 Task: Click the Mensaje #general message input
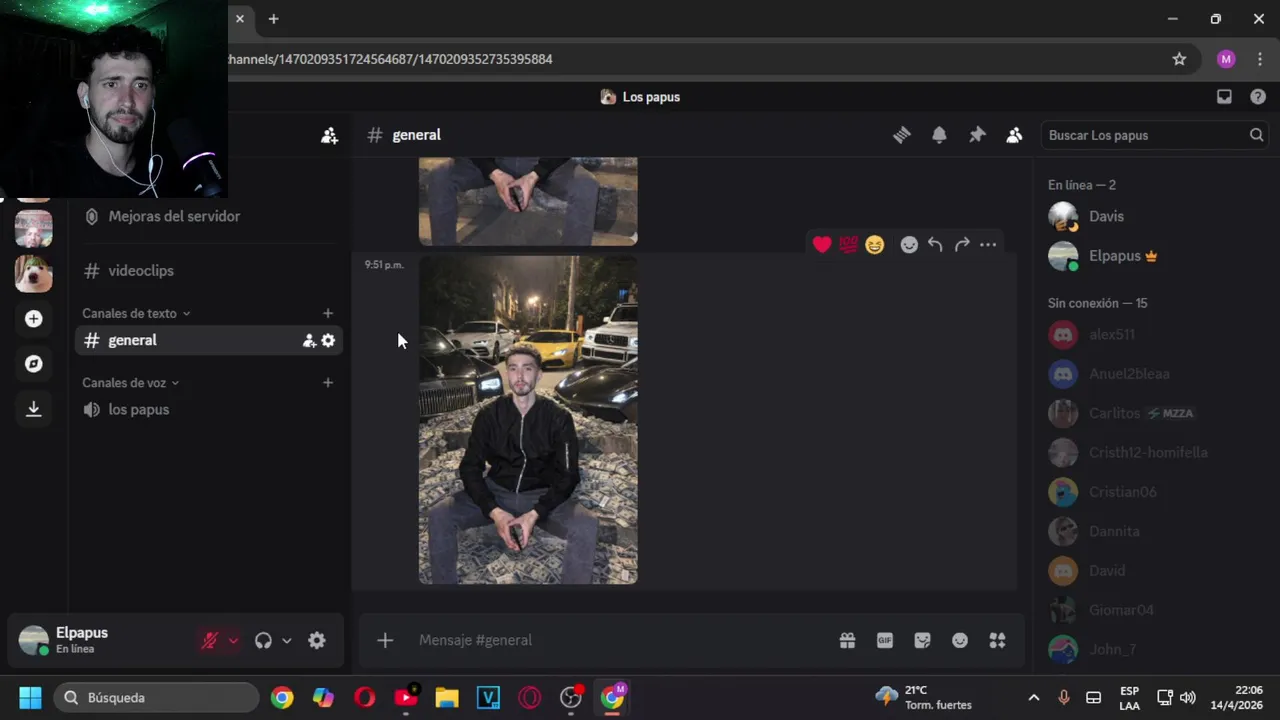click(620, 640)
